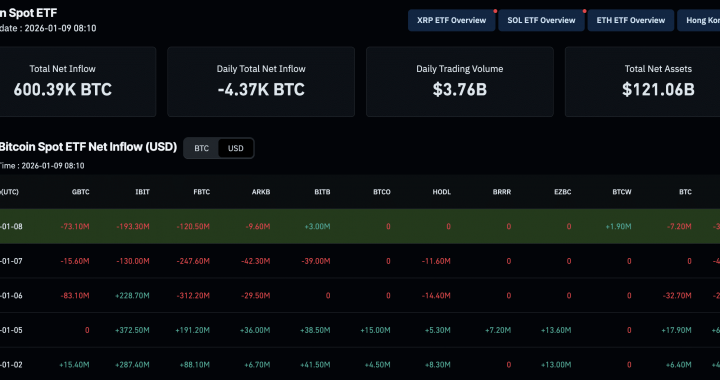The image size is (720, 380).
Task: Click the +372.50M IBIT cell
Action: [132, 330]
